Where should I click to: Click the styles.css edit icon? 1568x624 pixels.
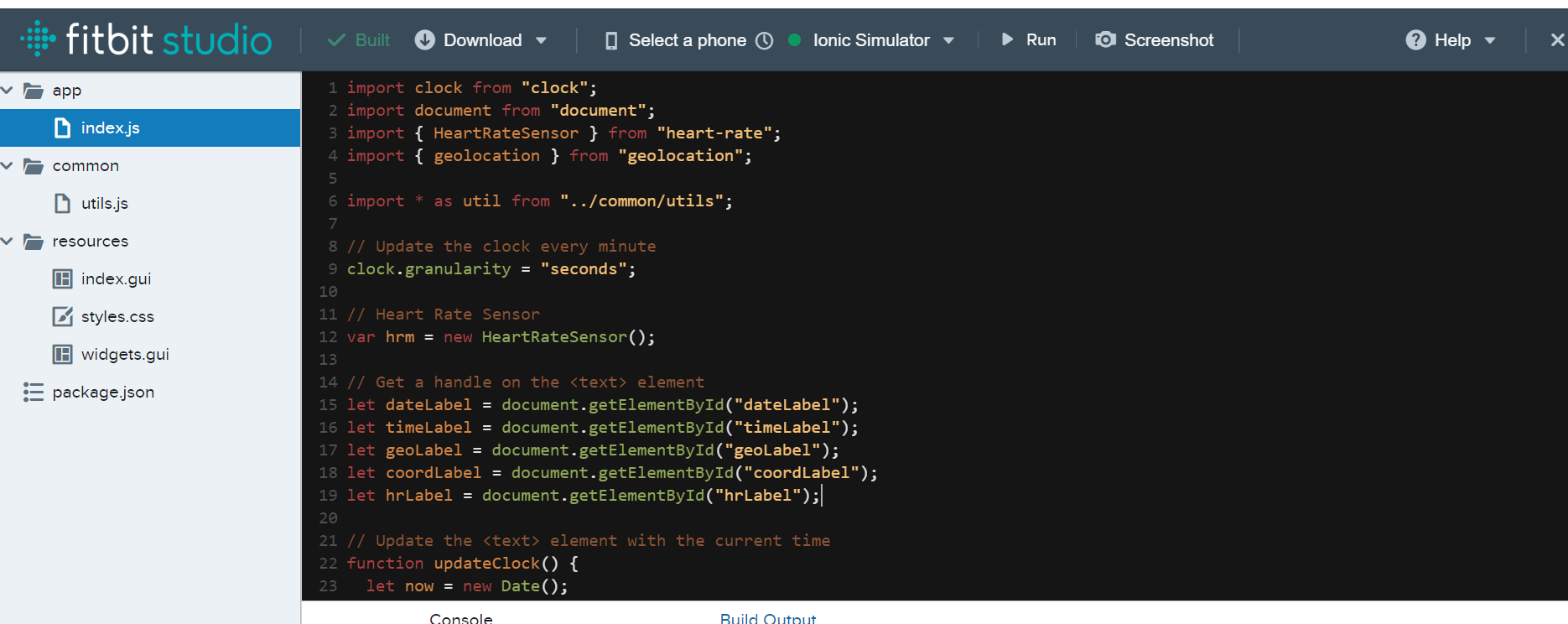(x=63, y=316)
